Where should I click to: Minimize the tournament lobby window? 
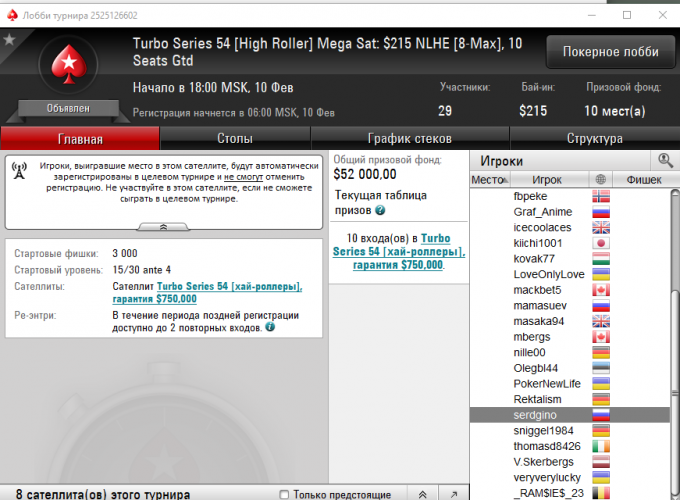[x=592, y=15]
